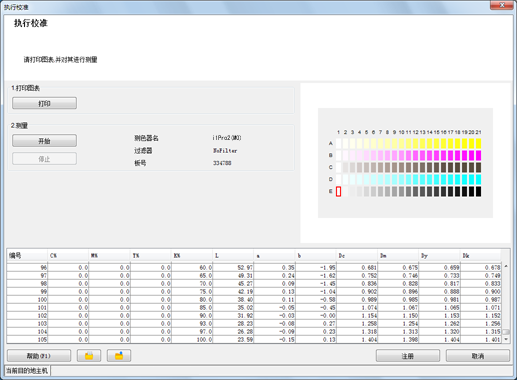Click the L value 38.40
Viewport: 517px width, 380px height.
(245, 299)
